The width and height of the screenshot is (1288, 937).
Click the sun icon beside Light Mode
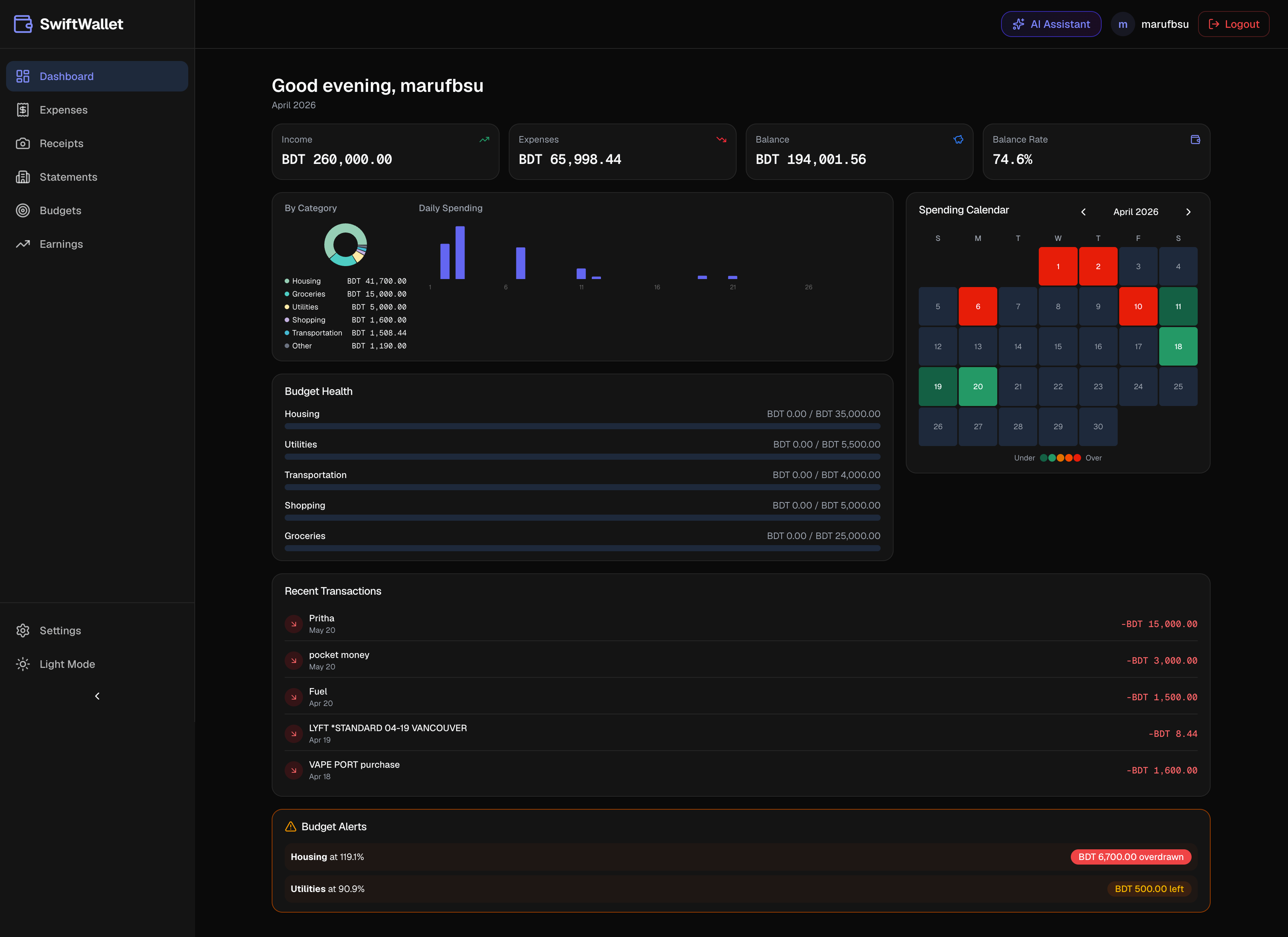(23, 664)
